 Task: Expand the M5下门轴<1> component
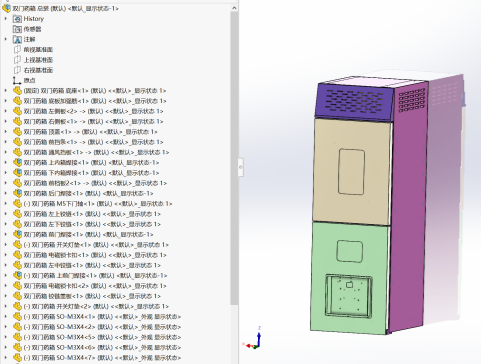(x=5, y=204)
